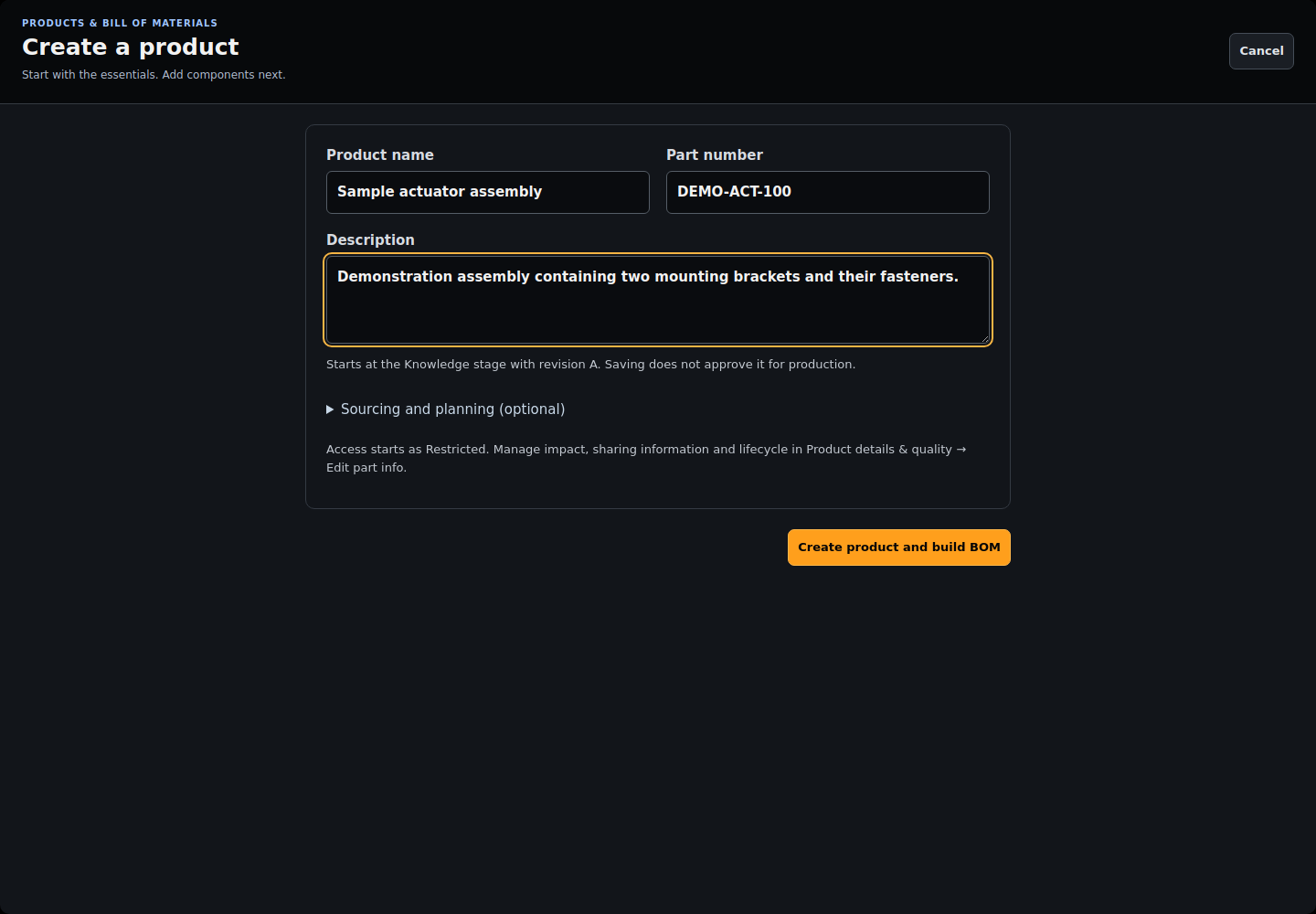Viewport: 1316px width, 914px height.
Task: Click the Create a product heading
Action: coord(131,47)
